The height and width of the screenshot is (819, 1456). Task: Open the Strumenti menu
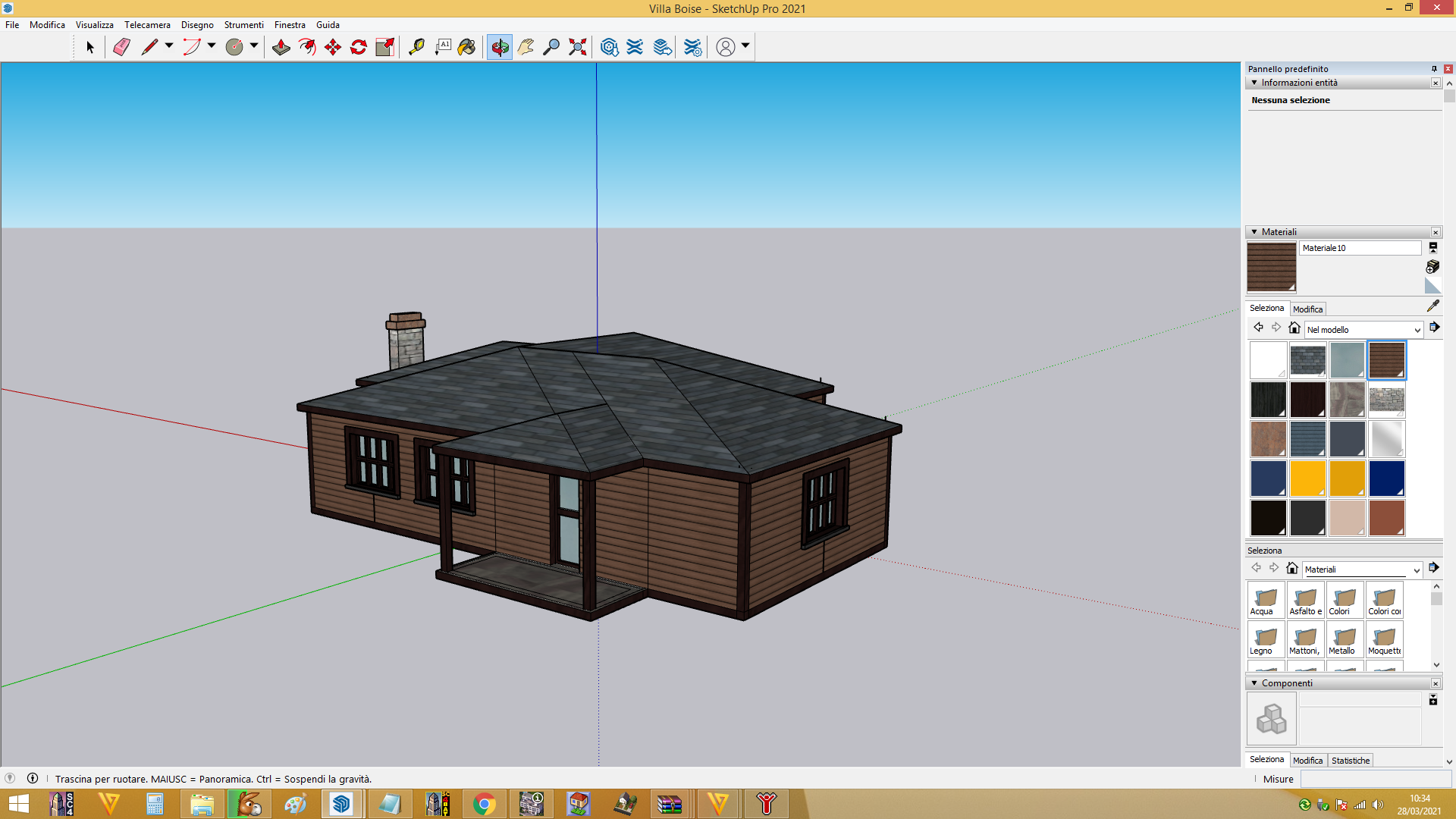(x=243, y=25)
